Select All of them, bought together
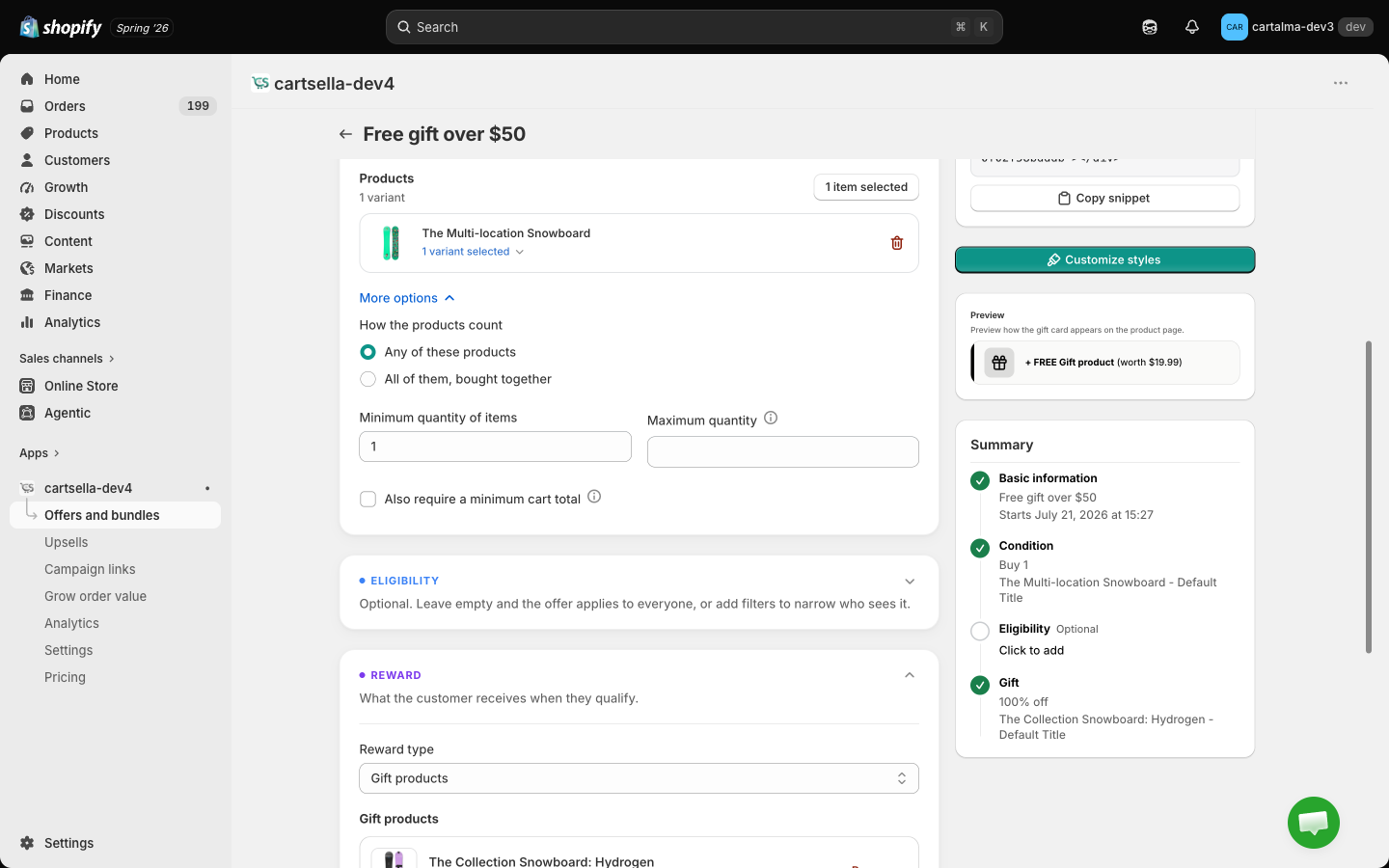Image resolution: width=1389 pixels, height=868 pixels. click(368, 379)
